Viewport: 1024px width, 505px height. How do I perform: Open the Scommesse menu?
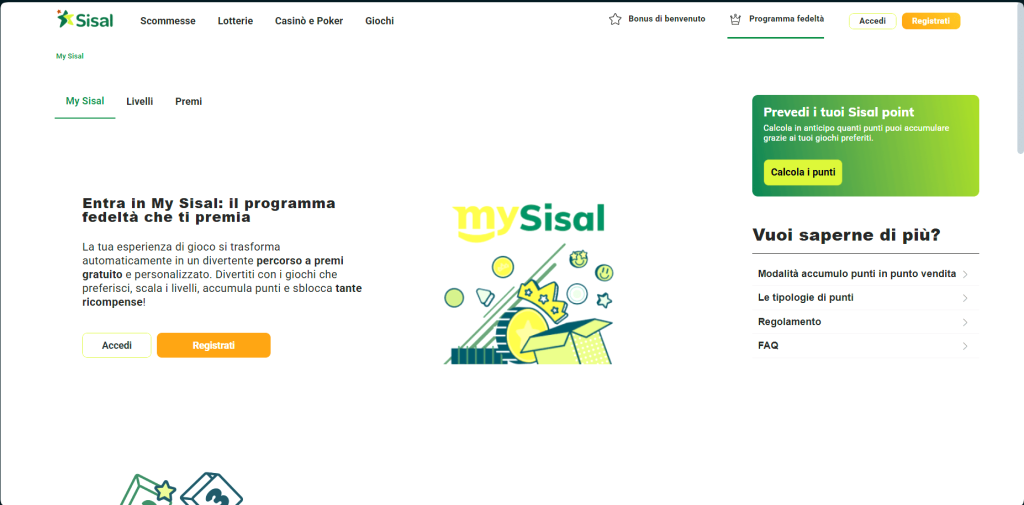pos(168,21)
